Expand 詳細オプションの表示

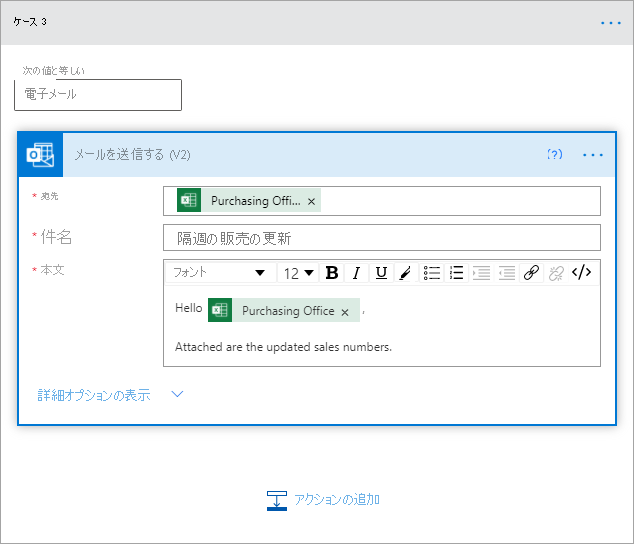pos(94,395)
